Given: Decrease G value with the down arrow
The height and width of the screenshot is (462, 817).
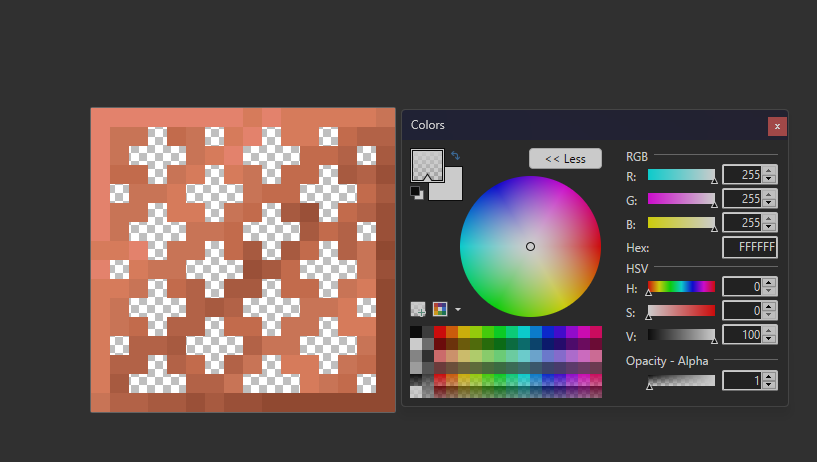Looking at the screenshot, I should point(769,203).
